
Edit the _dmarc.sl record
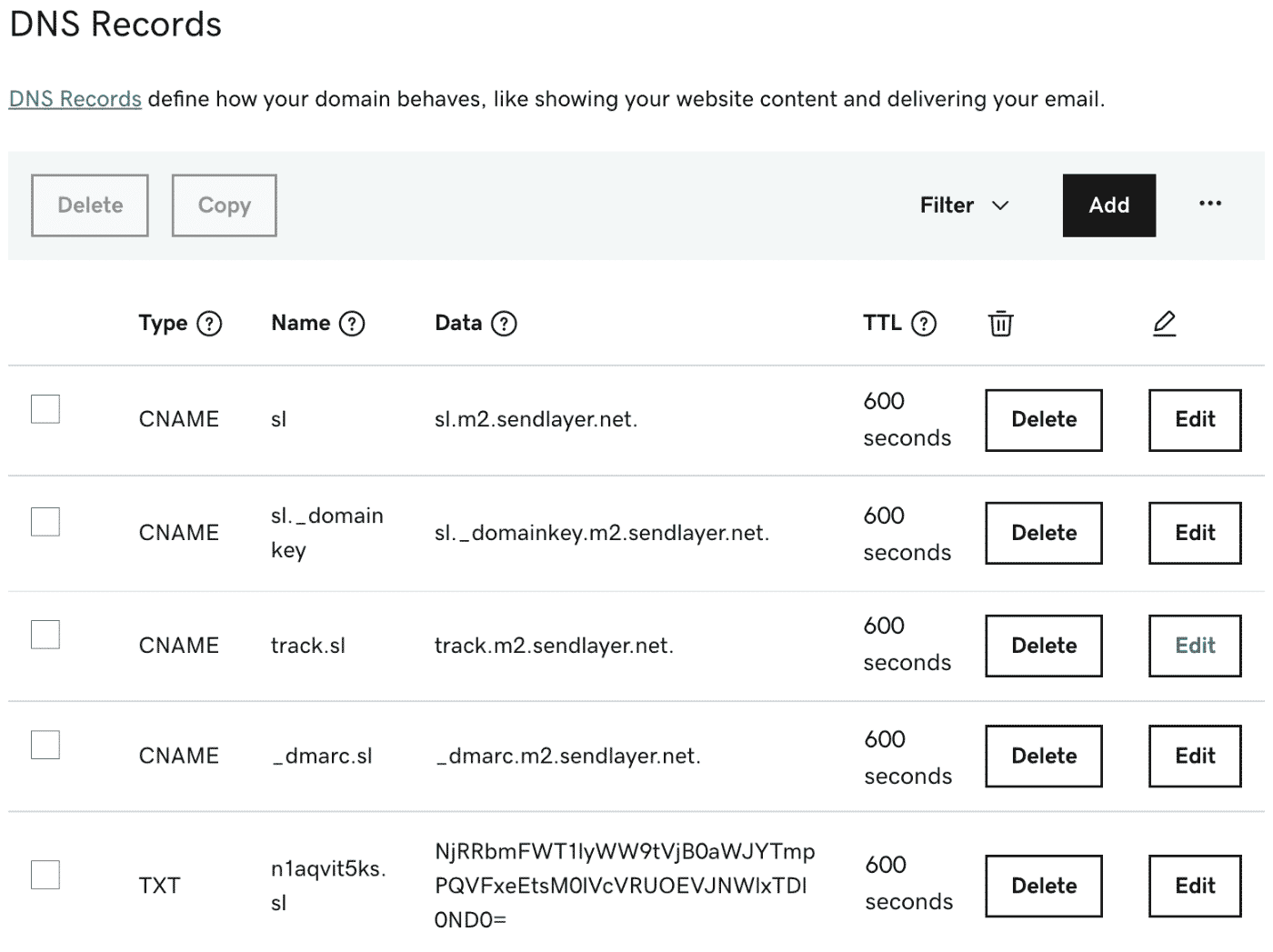1194,755
